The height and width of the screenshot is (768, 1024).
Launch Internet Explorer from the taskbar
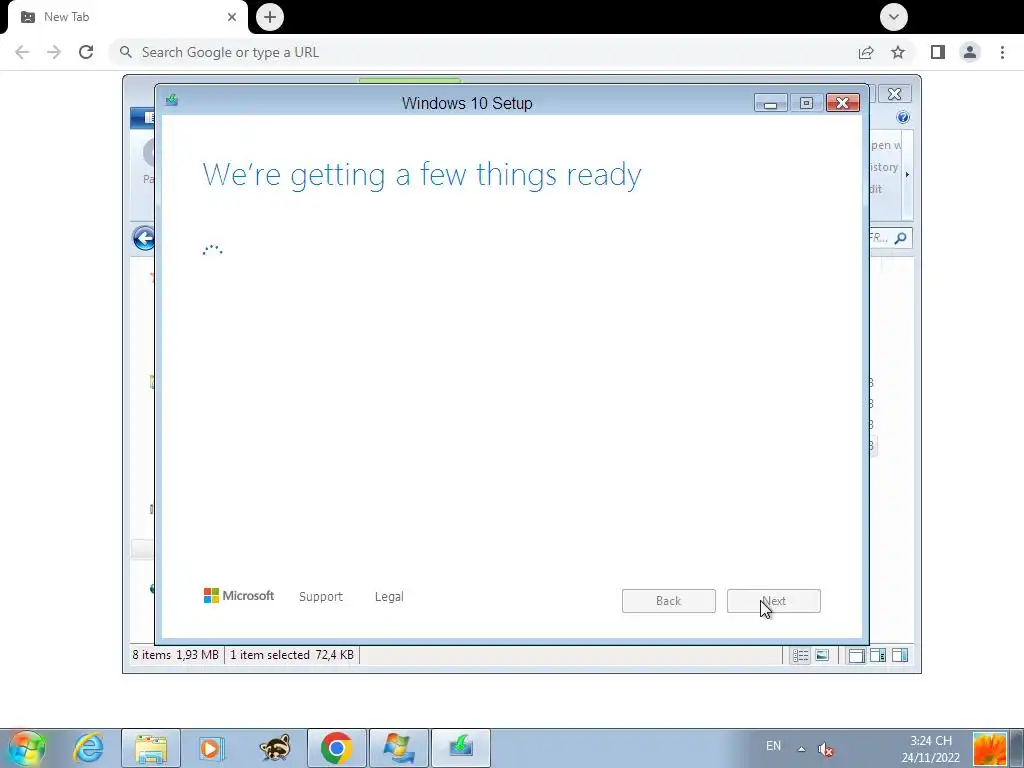pos(88,748)
